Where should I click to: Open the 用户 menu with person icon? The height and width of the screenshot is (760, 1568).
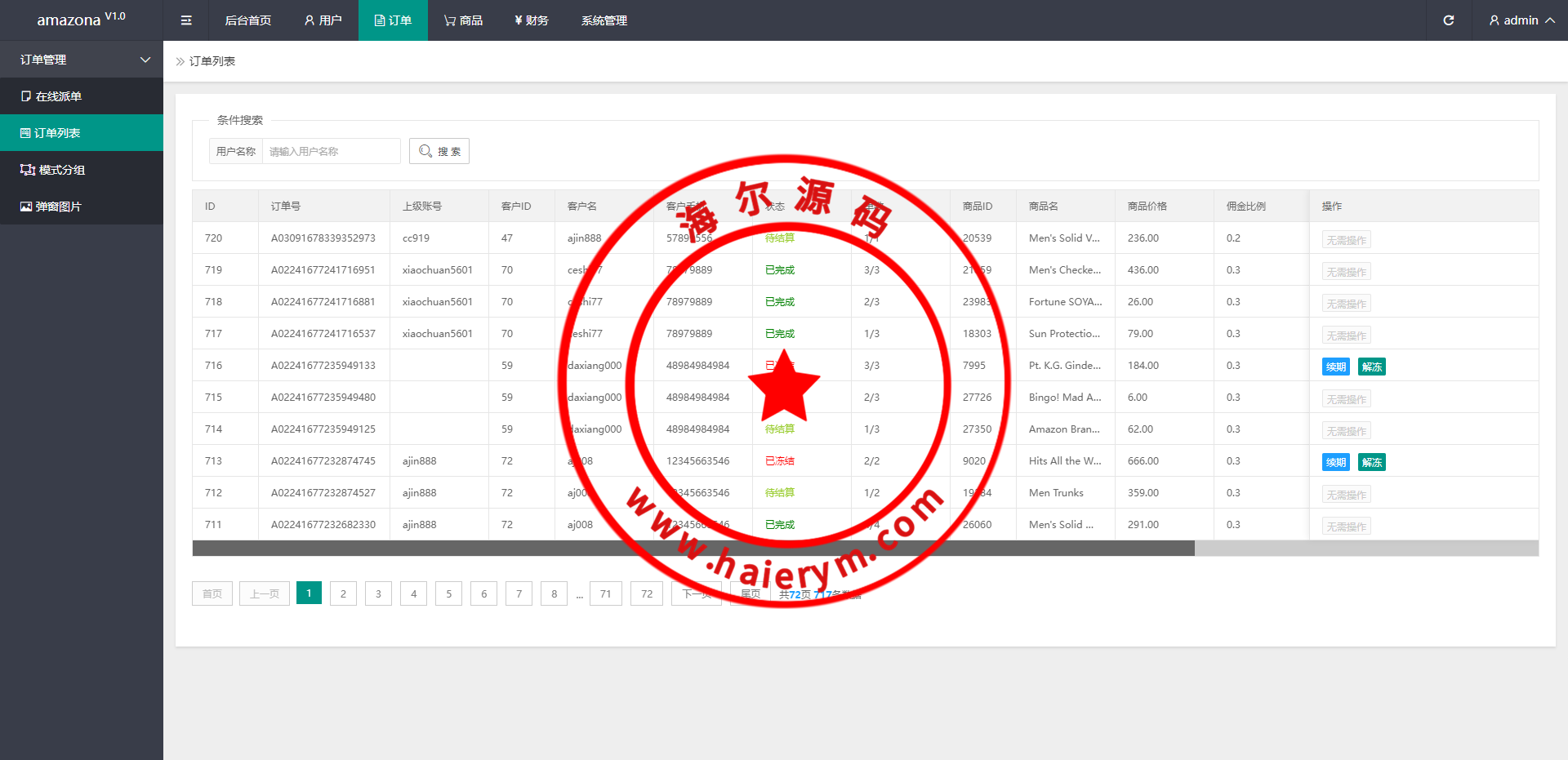[323, 20]
